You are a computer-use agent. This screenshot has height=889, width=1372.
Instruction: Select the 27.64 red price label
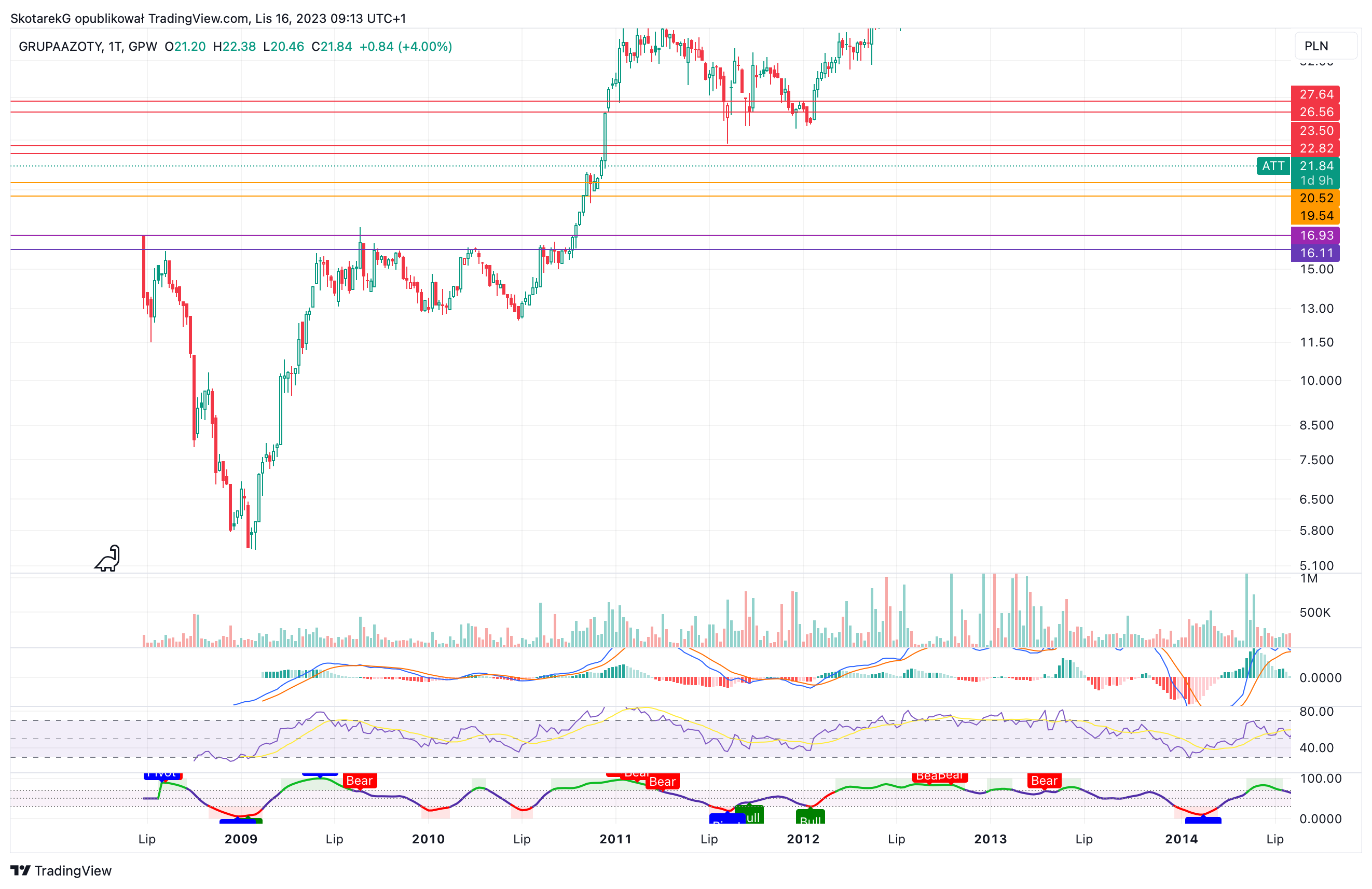pos(1315,94)
